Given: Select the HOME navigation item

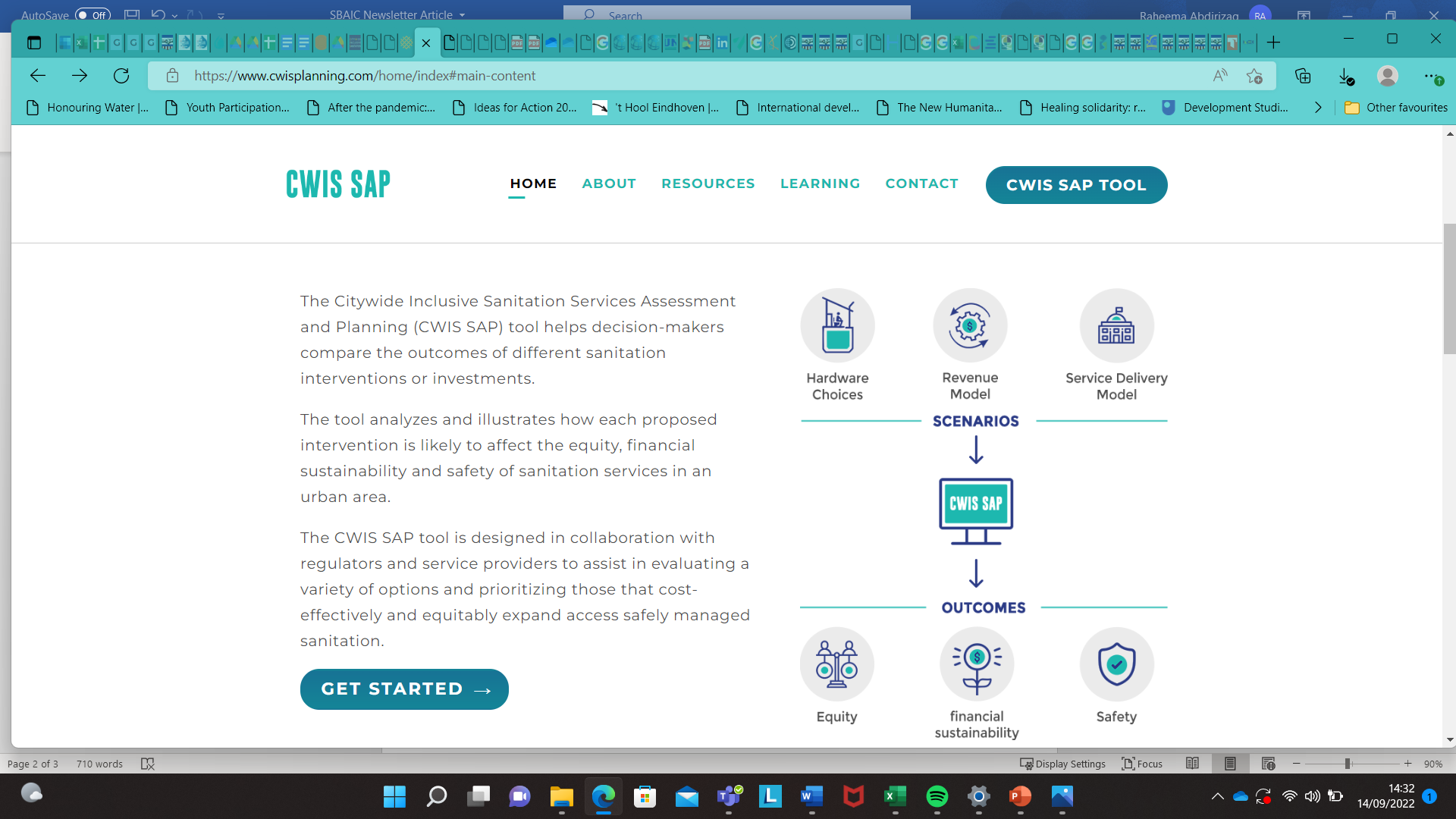Looking at the screenshot, I should (x=533, y=184).
